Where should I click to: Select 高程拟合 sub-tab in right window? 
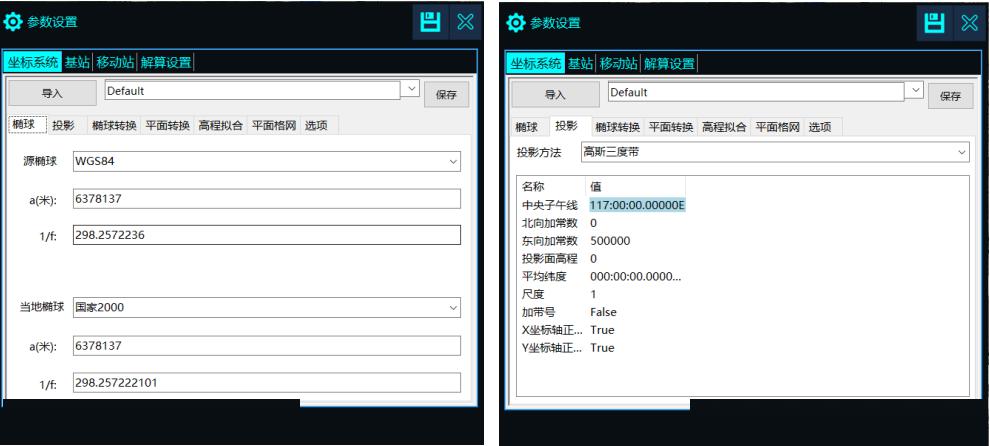724,127
